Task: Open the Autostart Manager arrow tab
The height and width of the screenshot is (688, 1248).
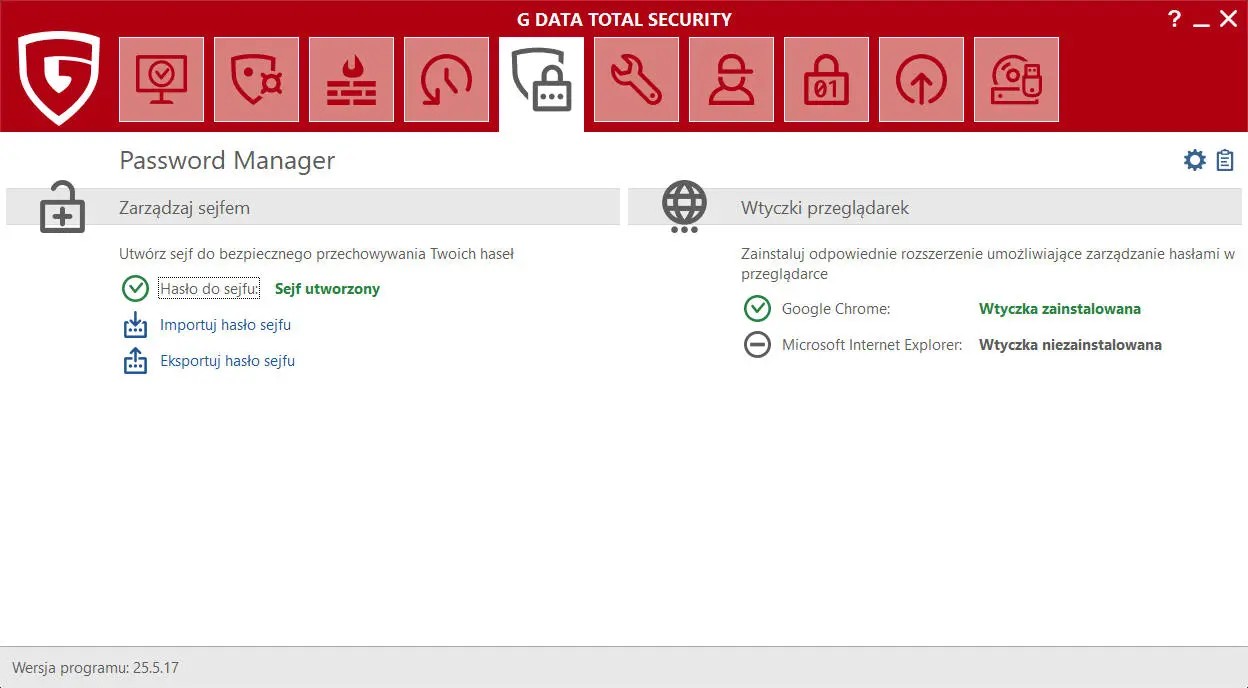Action: coord(921,80)
